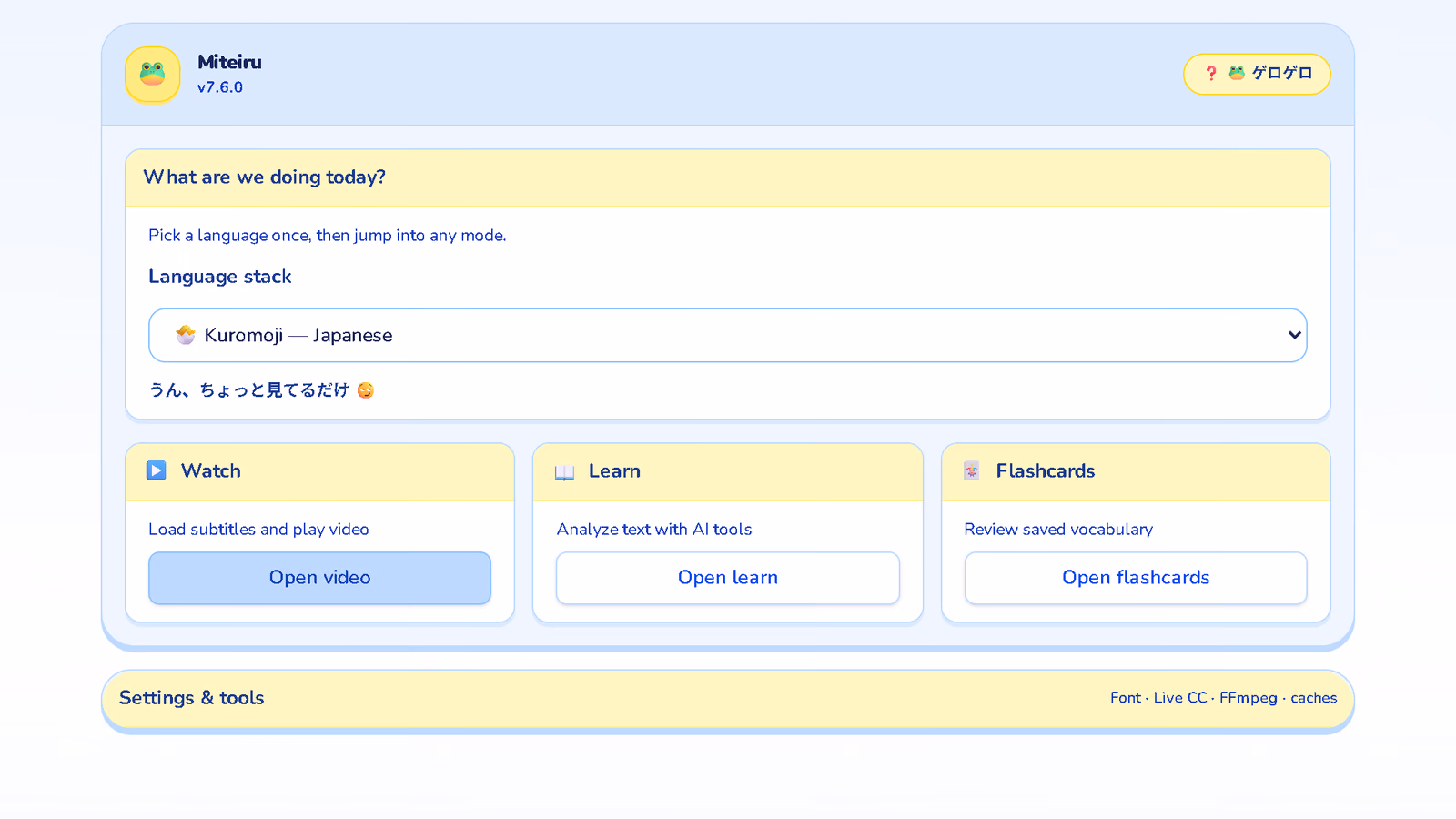The width and height of the screenshot is (1456, 819).
Task: Expand the Settings & tools section
Action: pos(728,699)
